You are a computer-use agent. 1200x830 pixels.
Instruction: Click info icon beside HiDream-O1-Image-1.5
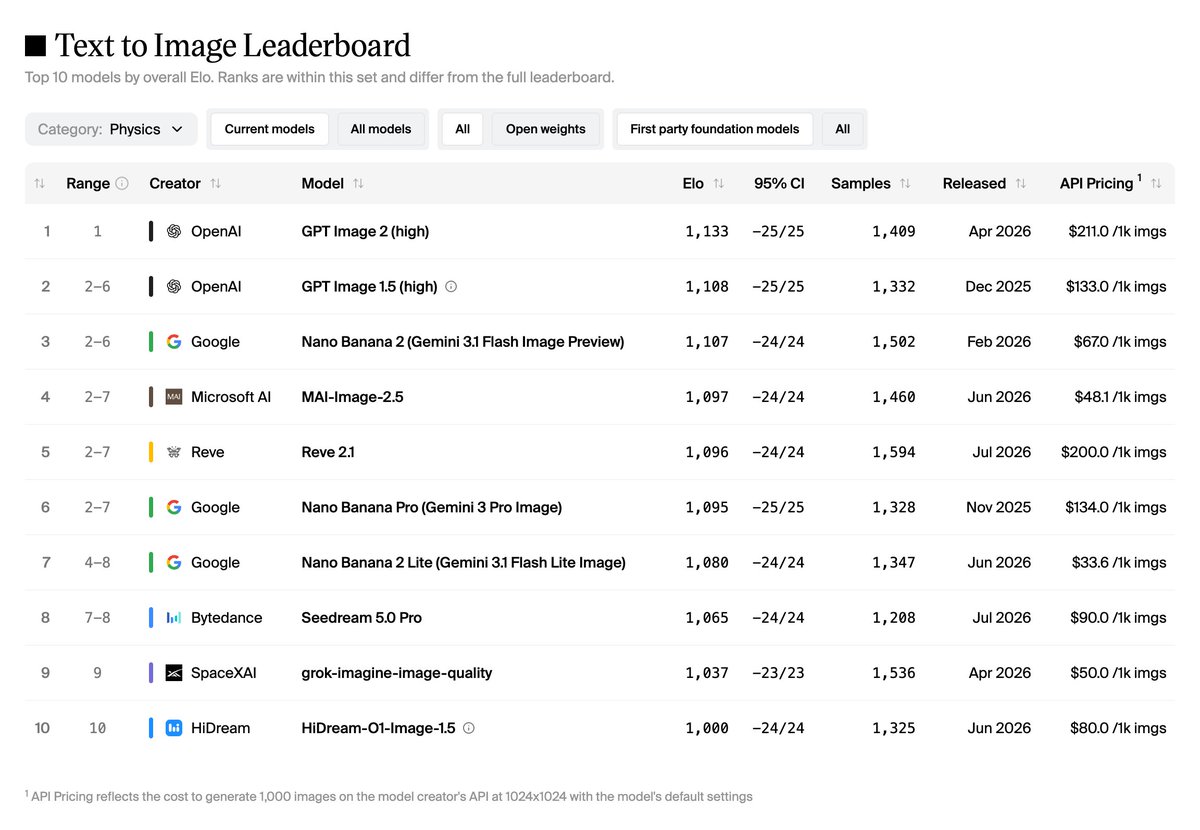[x=469, y=728]
